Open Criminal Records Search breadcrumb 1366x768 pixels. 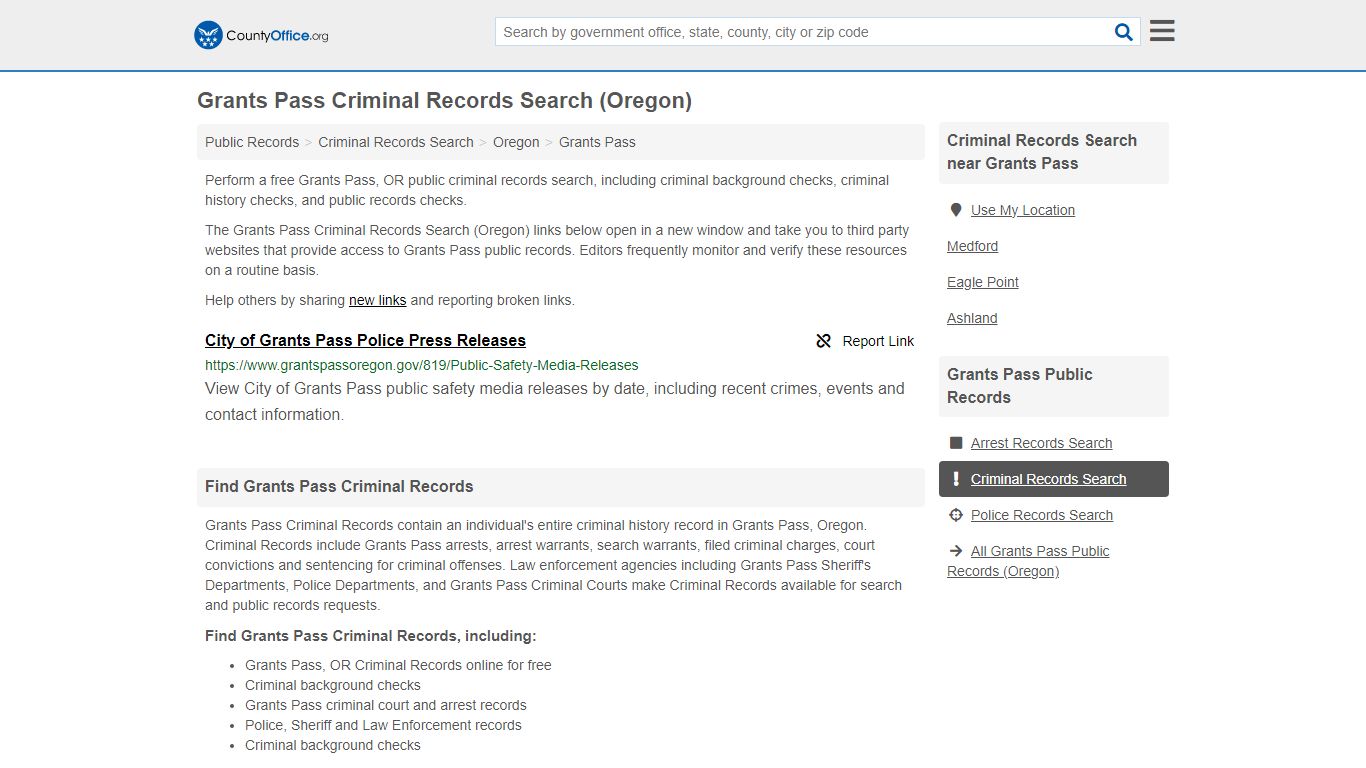396,142
